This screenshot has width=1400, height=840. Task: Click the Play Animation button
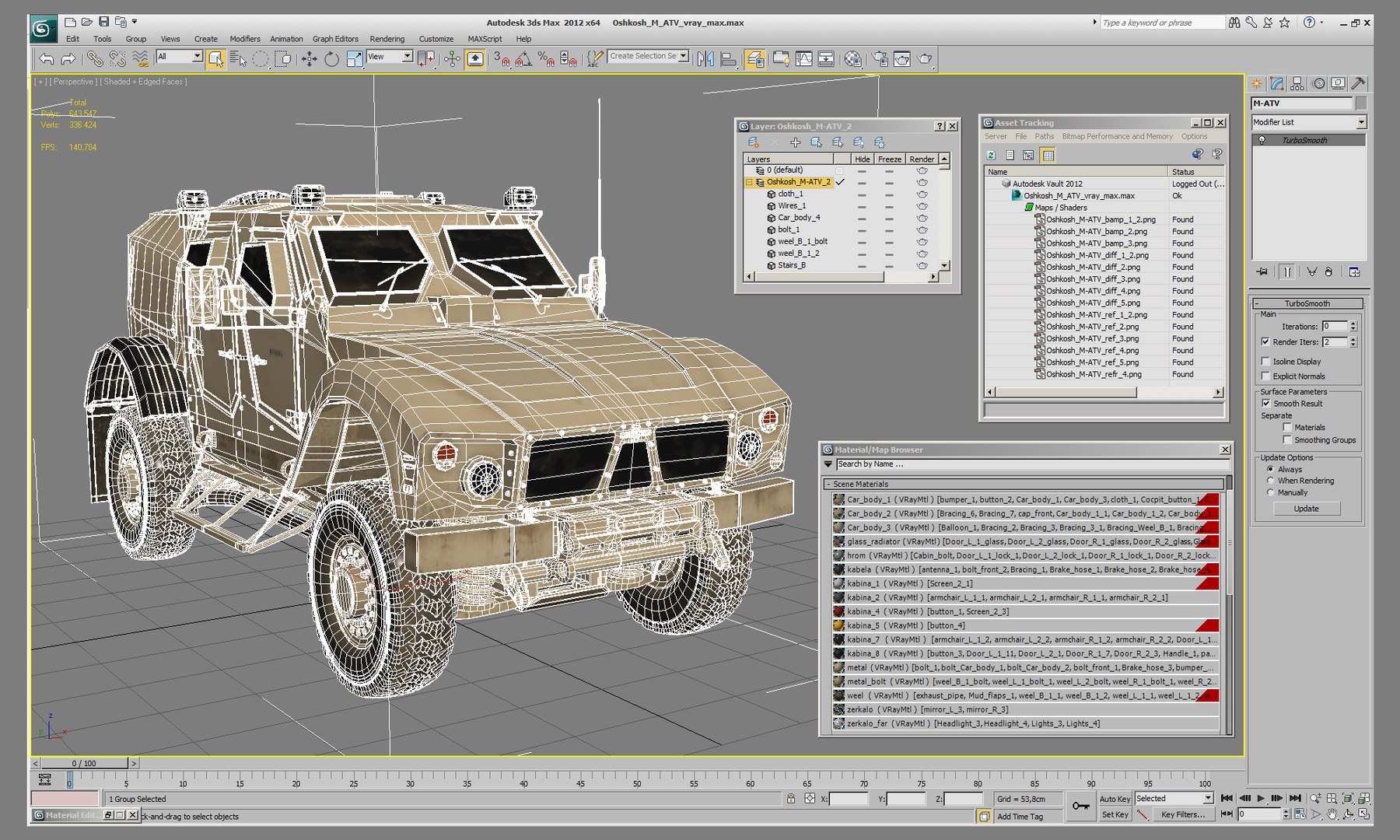pos(1261,799)
